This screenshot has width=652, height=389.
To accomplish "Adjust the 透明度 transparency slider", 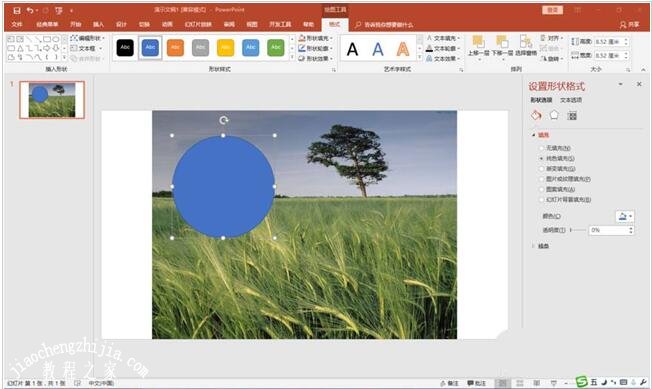I will tap(578, 230).
